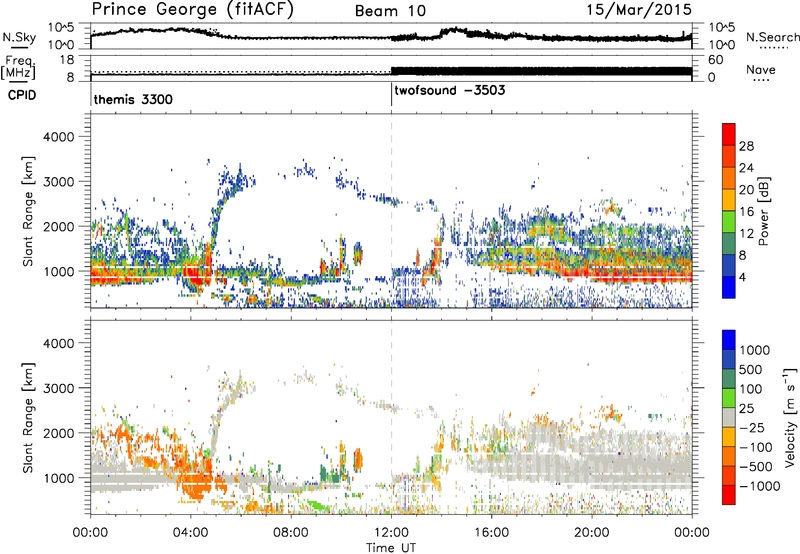Image resolution: width=800 pixels, height=554 pixels.
Task: Click 'Slant Range [km]' label of power panel
Action: pyautogui.click(x=28, y=211)
